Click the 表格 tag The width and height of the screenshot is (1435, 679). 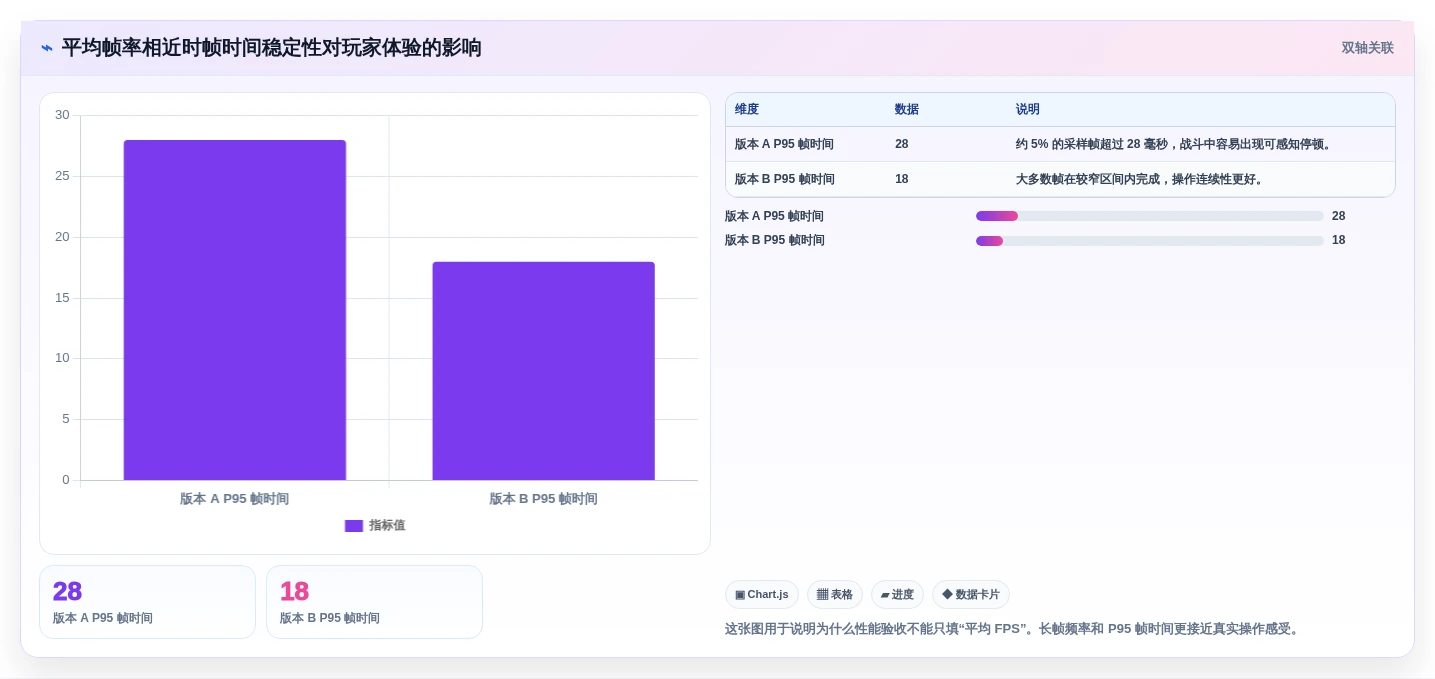pos(835,595)
